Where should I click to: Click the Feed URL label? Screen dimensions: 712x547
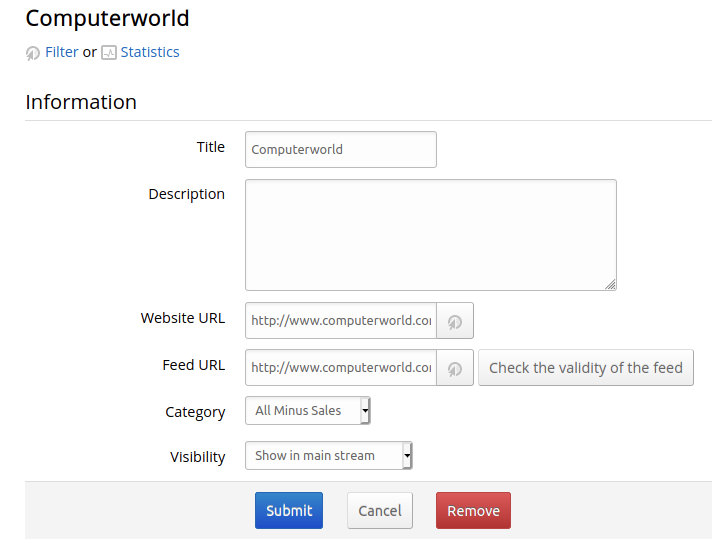coord(194,365)
